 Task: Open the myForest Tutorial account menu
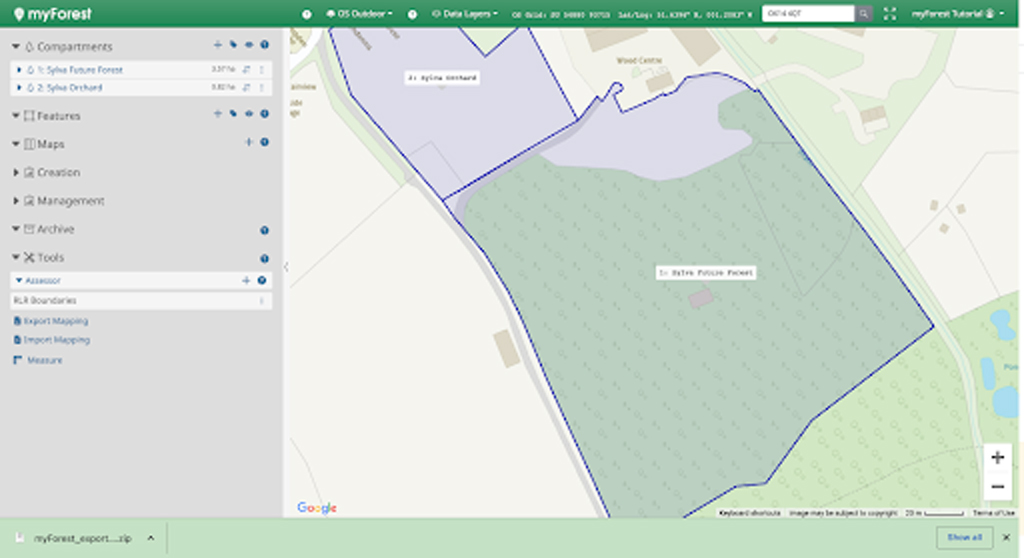pos(957,14)
